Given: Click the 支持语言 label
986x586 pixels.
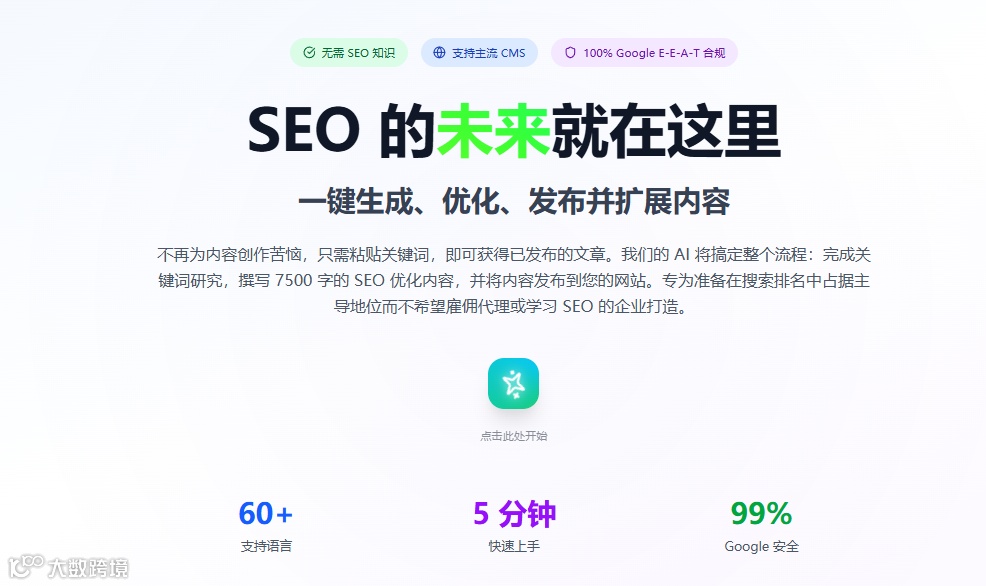Looking at the screenshot, I should [x=266, y=546].
